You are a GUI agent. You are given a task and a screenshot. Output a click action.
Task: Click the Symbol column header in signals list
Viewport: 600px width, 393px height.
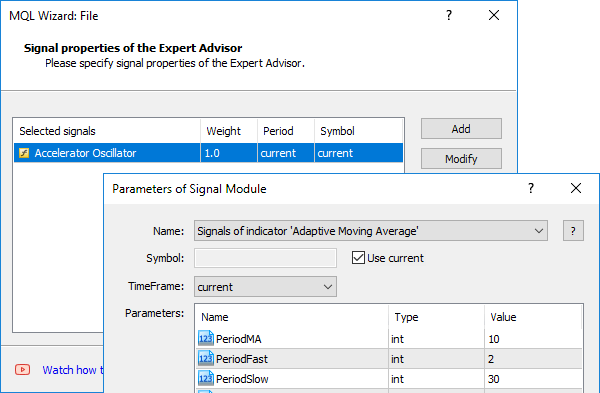(x=359, y=131)
